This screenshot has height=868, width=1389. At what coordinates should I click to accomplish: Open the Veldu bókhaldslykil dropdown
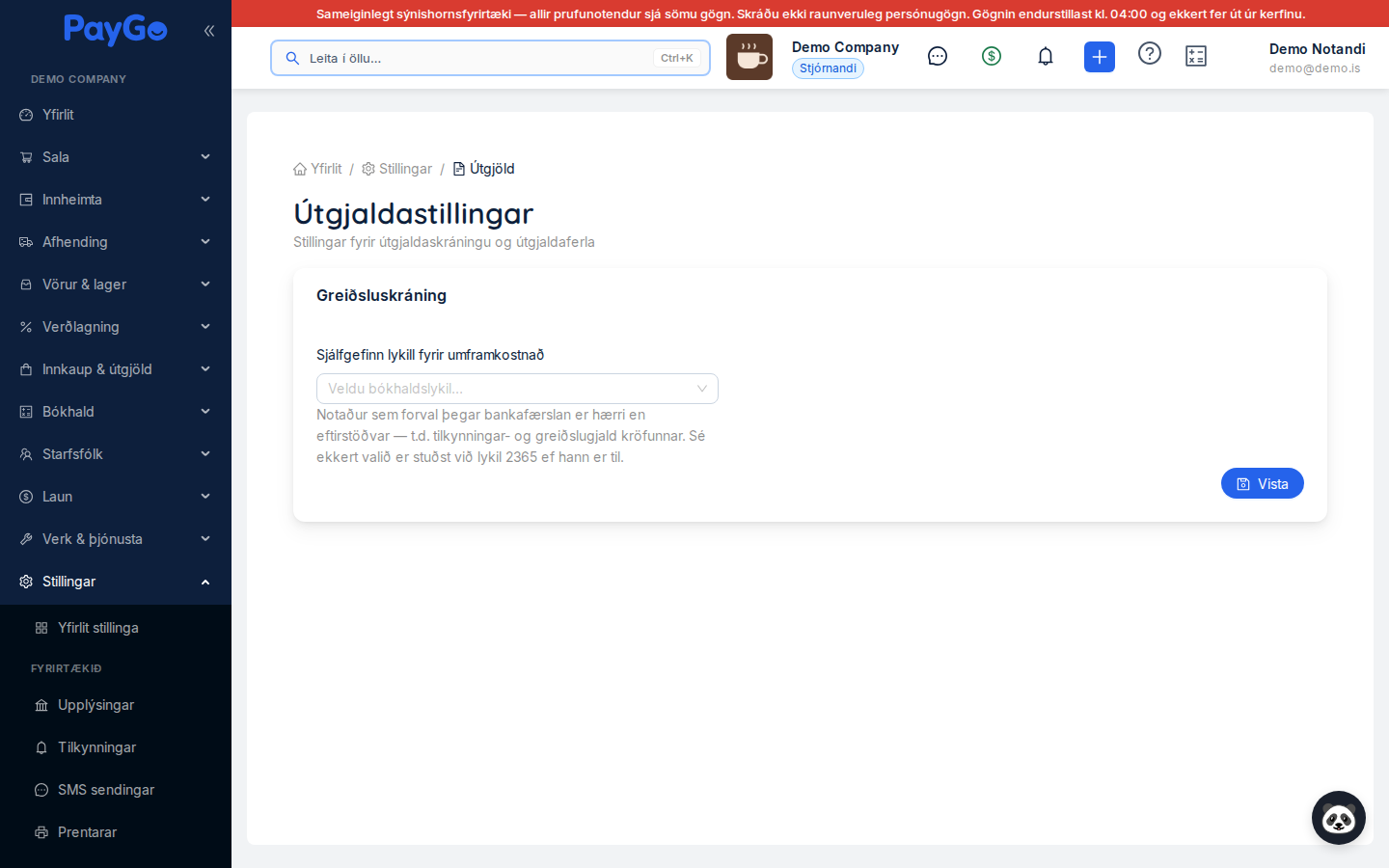pyautogui.click(x=517, y=389)
